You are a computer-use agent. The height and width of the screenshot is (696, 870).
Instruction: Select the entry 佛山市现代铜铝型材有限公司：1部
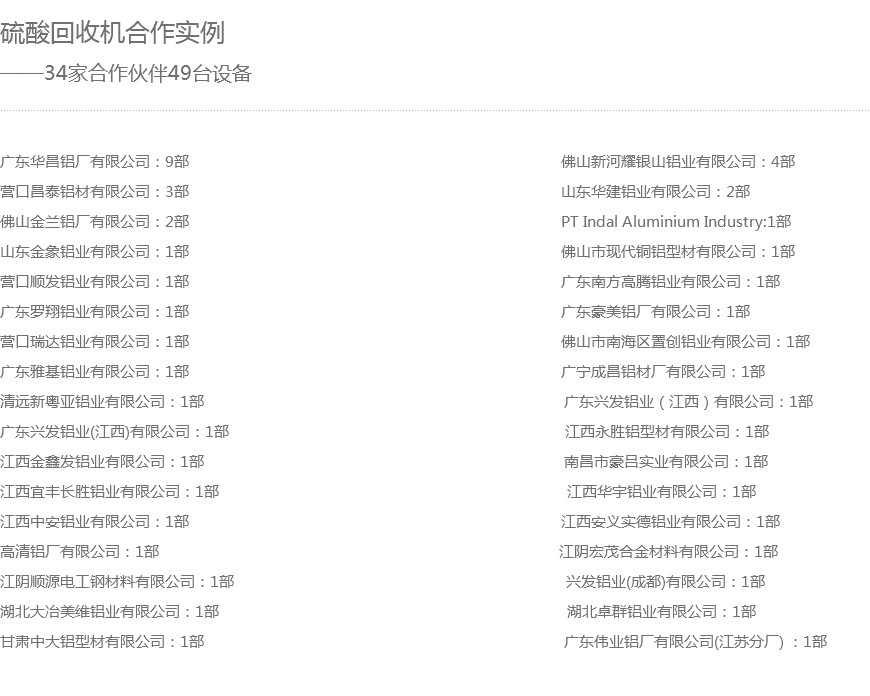(x=678, y=251)
